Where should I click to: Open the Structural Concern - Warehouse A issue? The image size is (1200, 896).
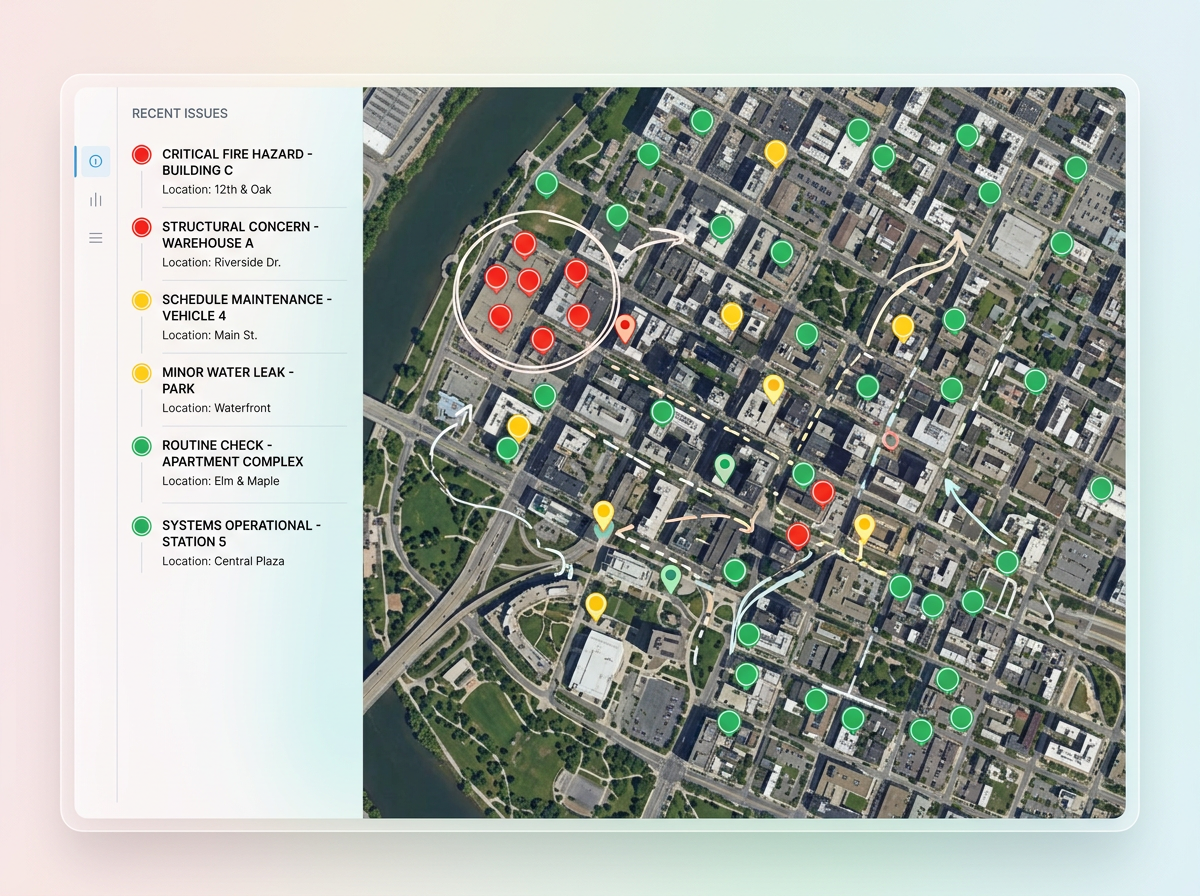[x=240, y=235]
